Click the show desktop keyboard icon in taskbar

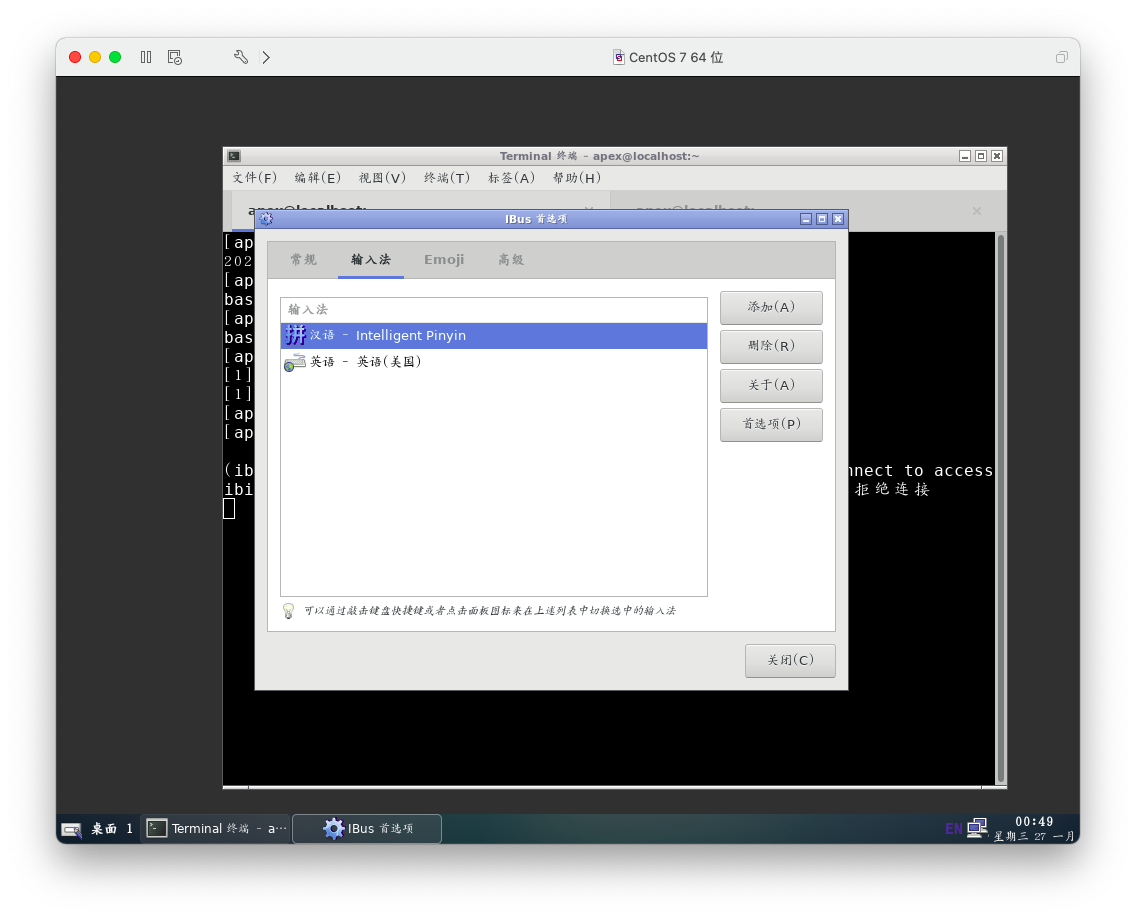pos(72,829)
